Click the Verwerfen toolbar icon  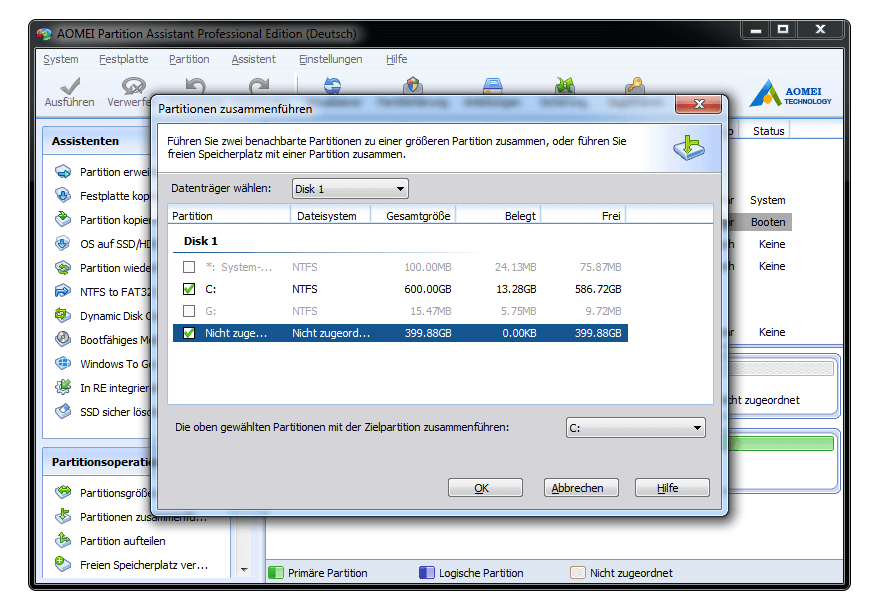tap(133, 86)
